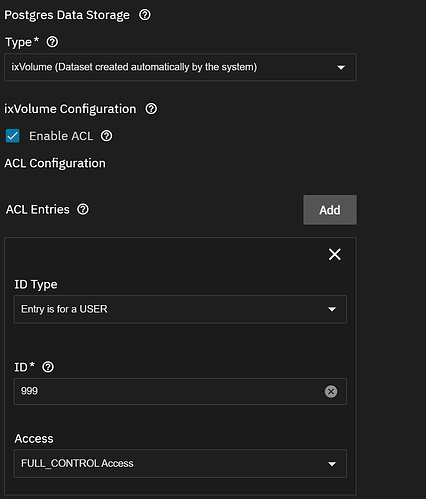Open the ixVolume Type dropdown
The width and height of the screenshot is (426, 499).
[x=180, y=67]
